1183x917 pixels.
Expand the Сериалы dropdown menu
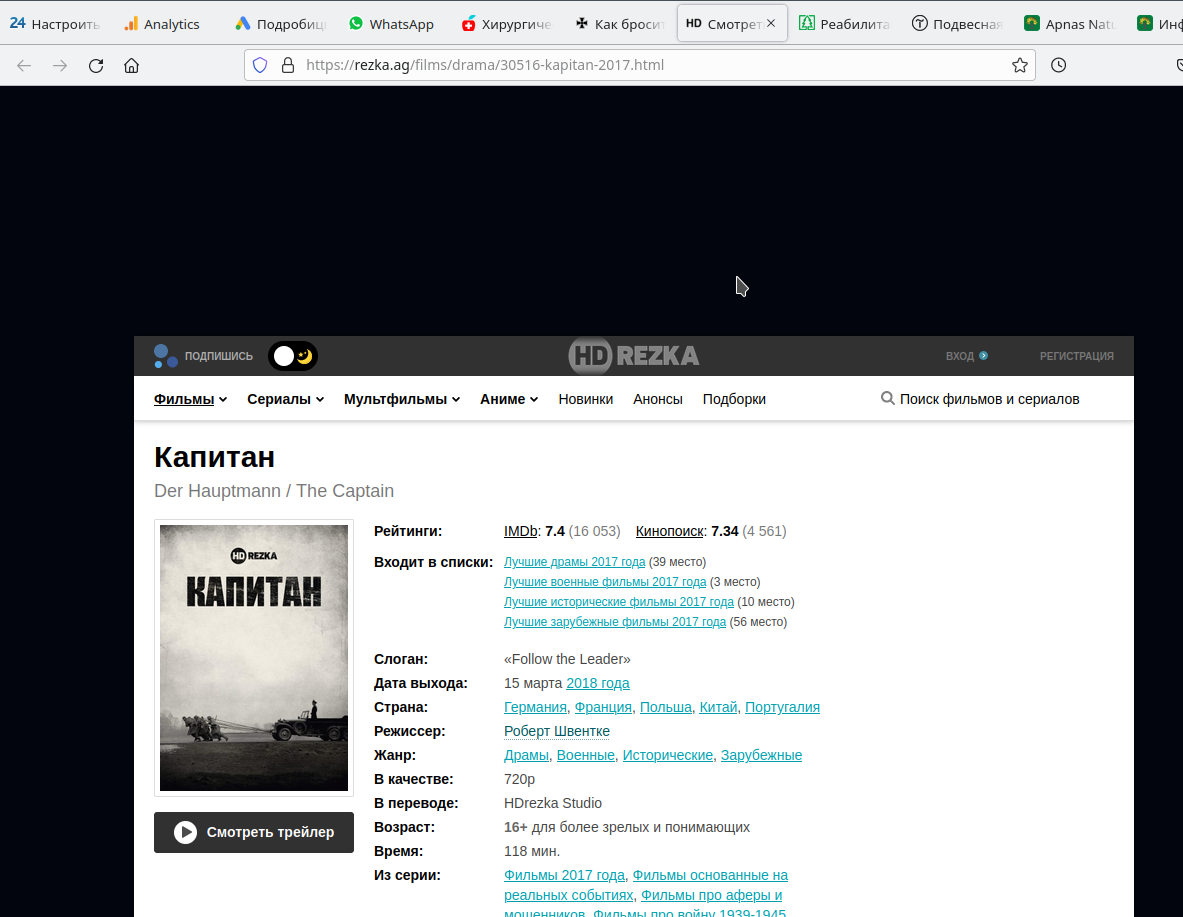[285, 399]
